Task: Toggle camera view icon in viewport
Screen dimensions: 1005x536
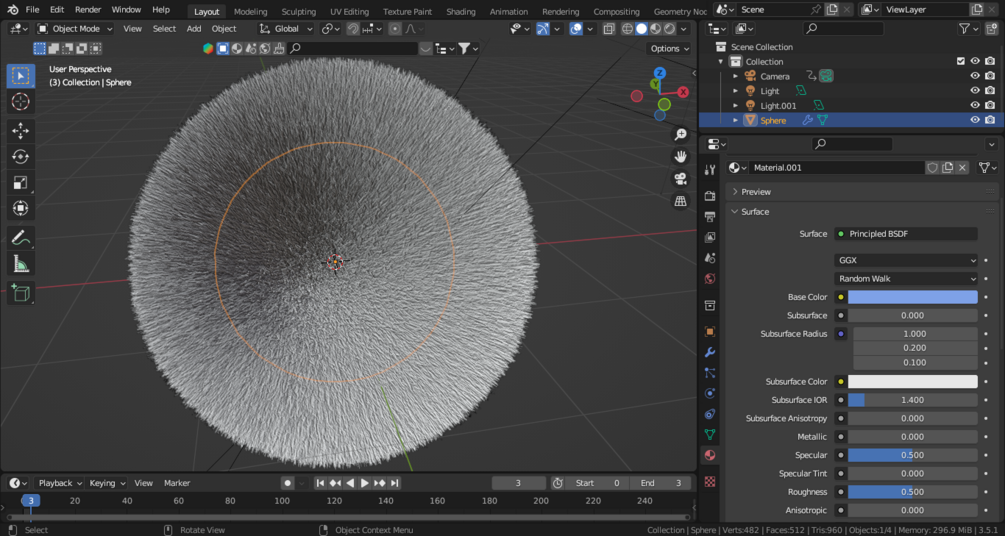Action: coord(681,179)
